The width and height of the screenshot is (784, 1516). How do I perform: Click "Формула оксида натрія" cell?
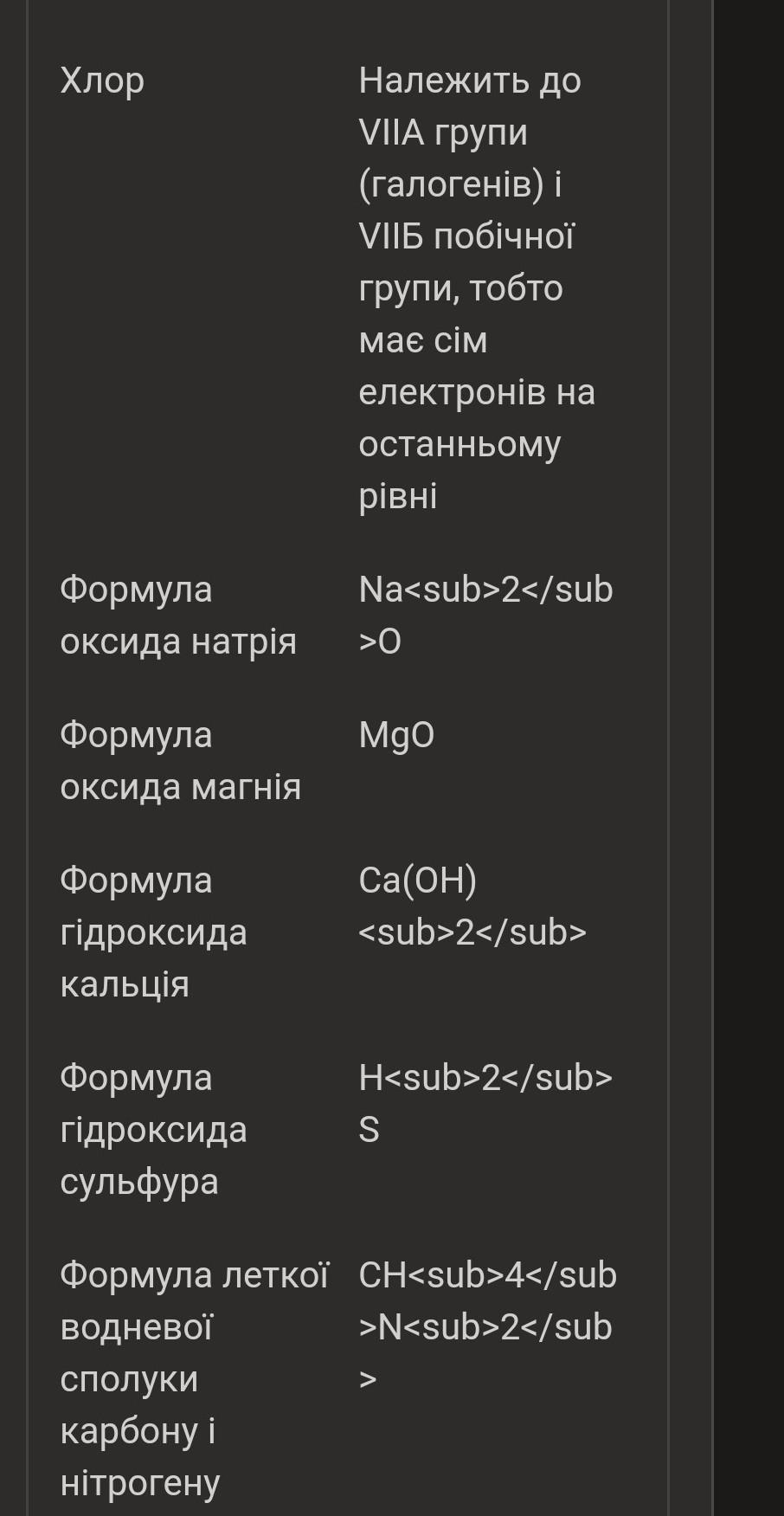tap(178, 616)
